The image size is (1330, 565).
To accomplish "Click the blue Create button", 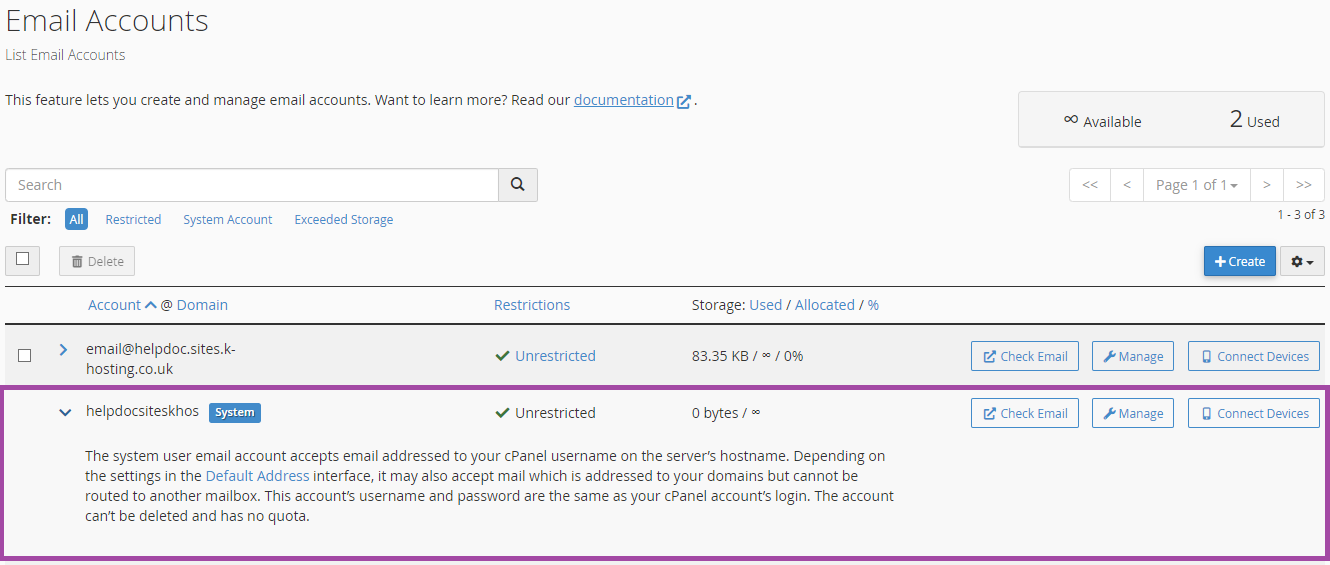I will [x=1240, y=261].
